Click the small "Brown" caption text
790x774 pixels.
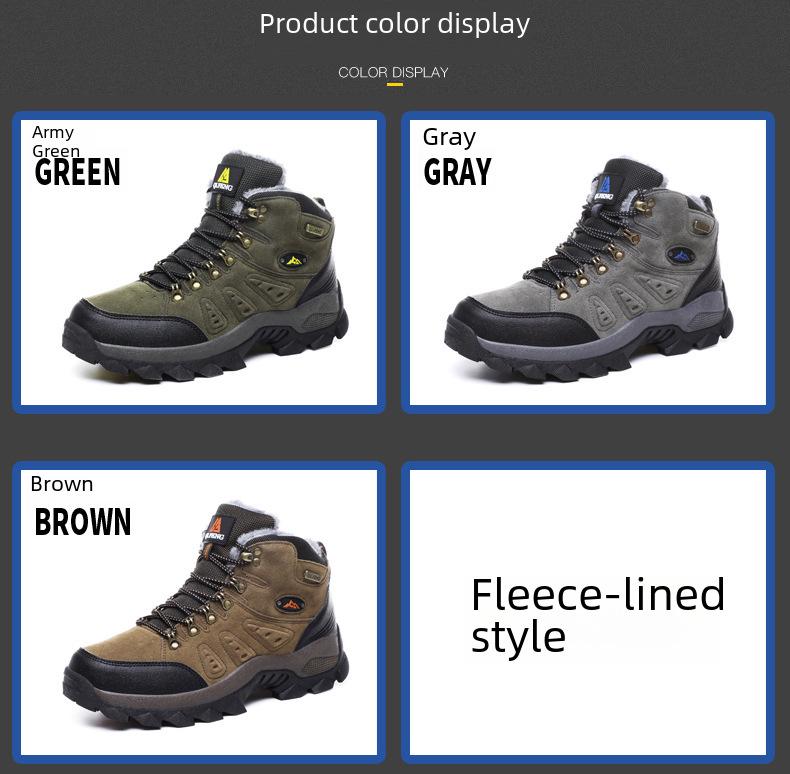[62, 484]
